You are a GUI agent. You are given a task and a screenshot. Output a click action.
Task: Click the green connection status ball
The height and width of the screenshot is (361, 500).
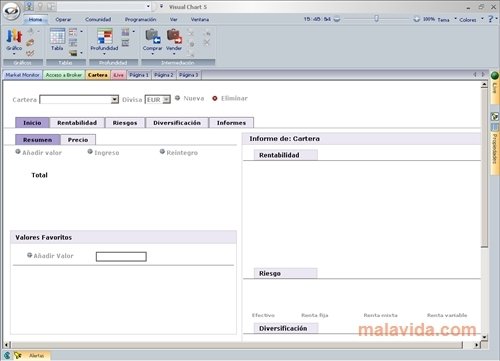495,75
